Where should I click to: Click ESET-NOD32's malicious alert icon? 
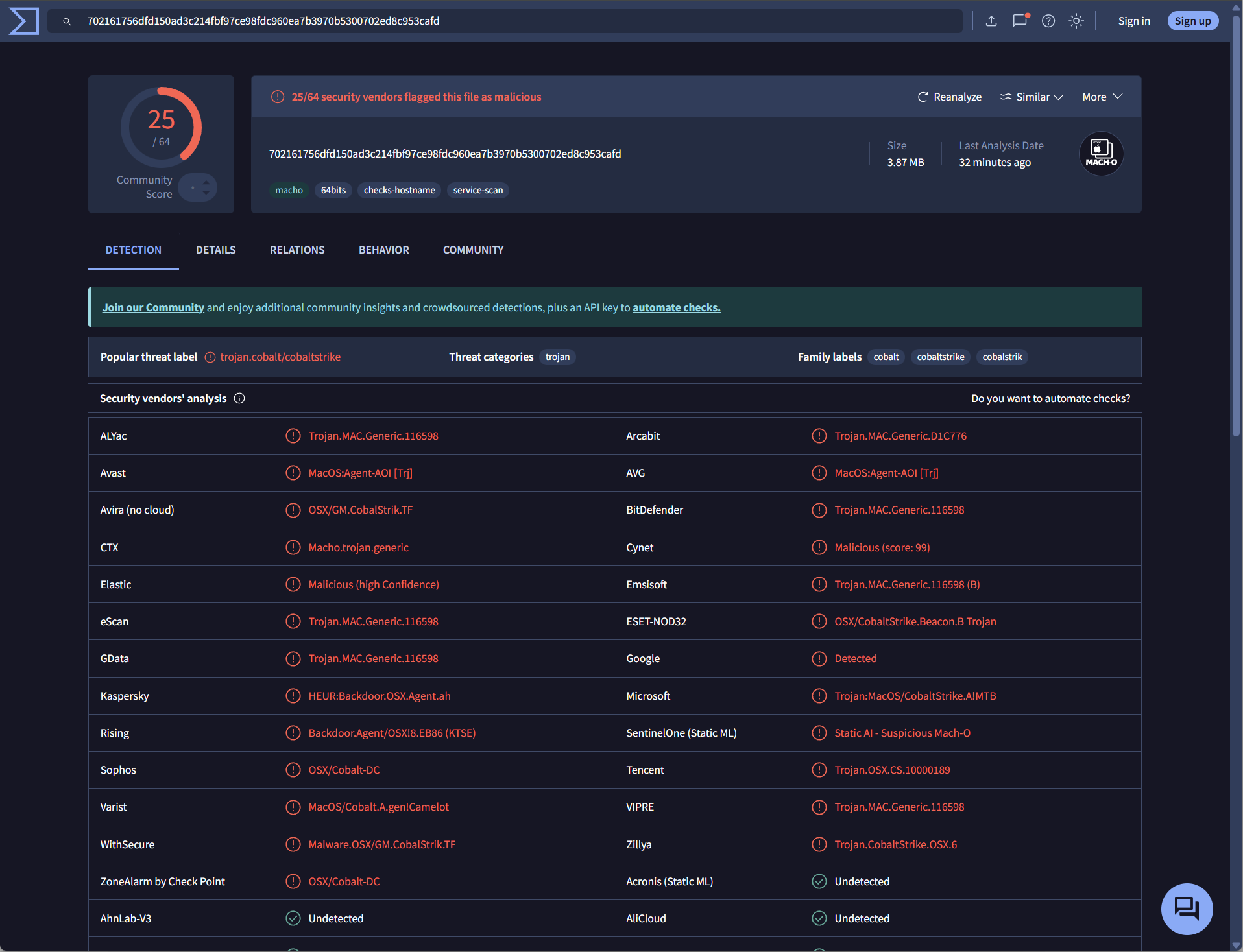point(819,621)
